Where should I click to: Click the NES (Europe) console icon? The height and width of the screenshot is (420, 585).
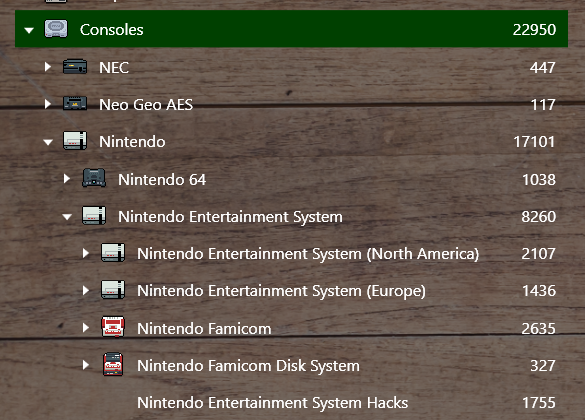113,290
